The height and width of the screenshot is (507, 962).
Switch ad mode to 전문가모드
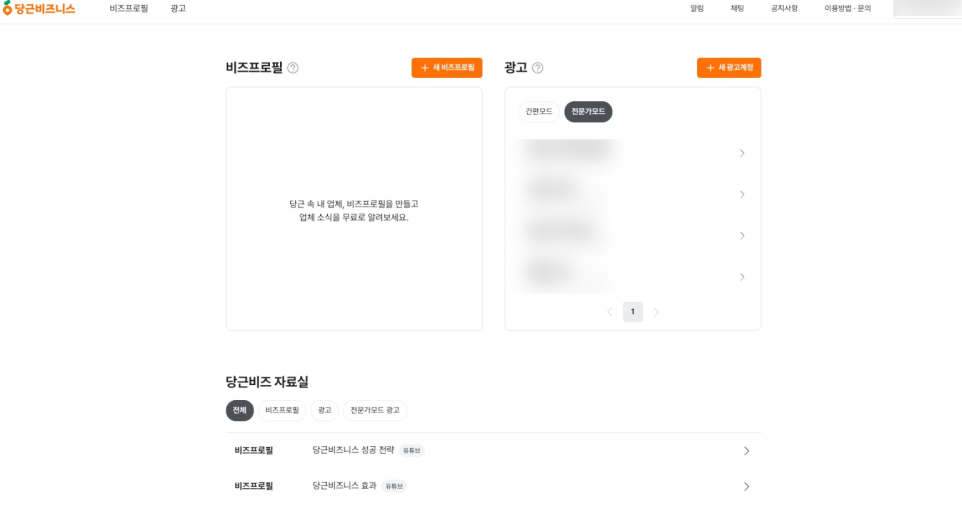point(588,112)
